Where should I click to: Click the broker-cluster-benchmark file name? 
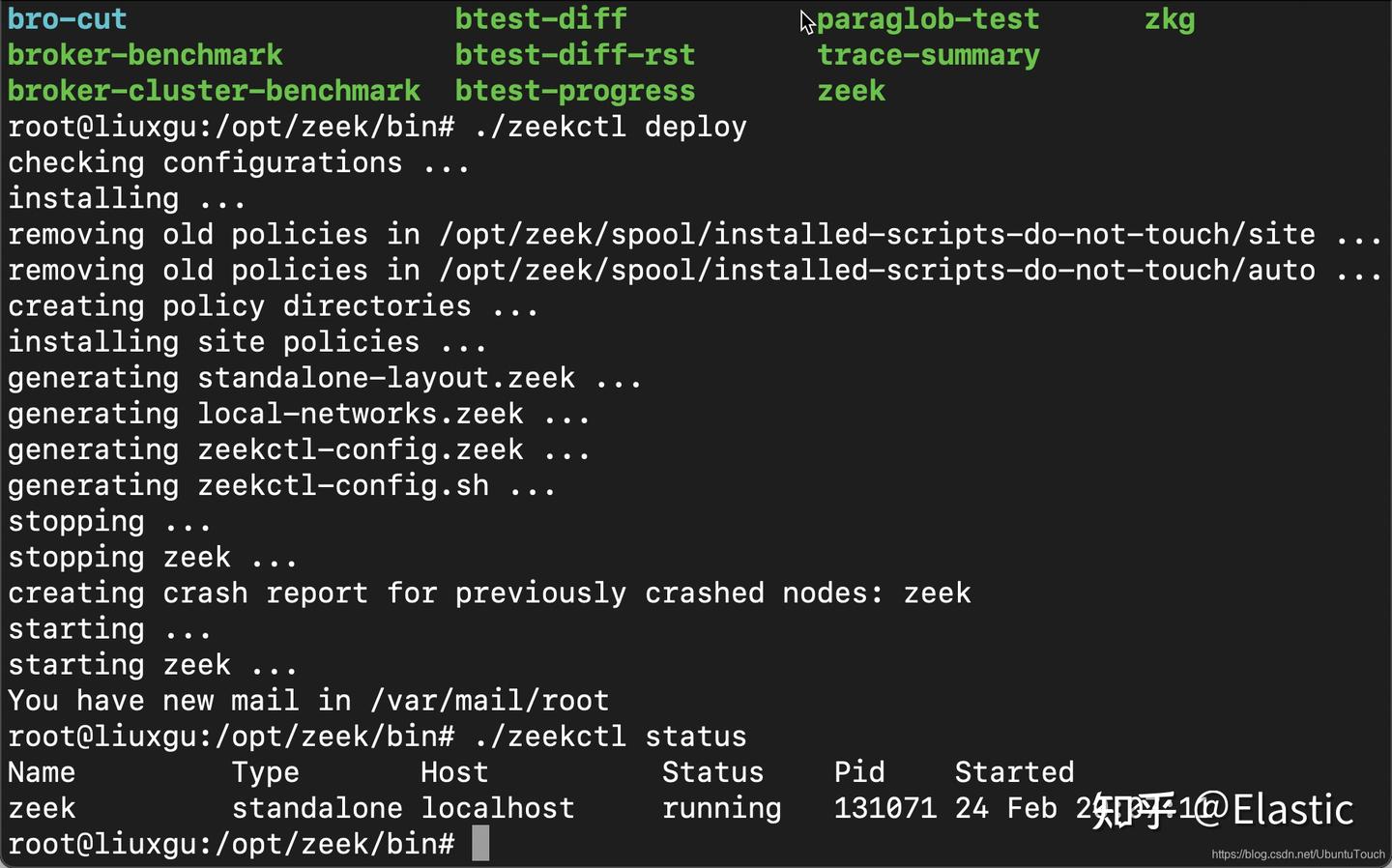point(214,91)
